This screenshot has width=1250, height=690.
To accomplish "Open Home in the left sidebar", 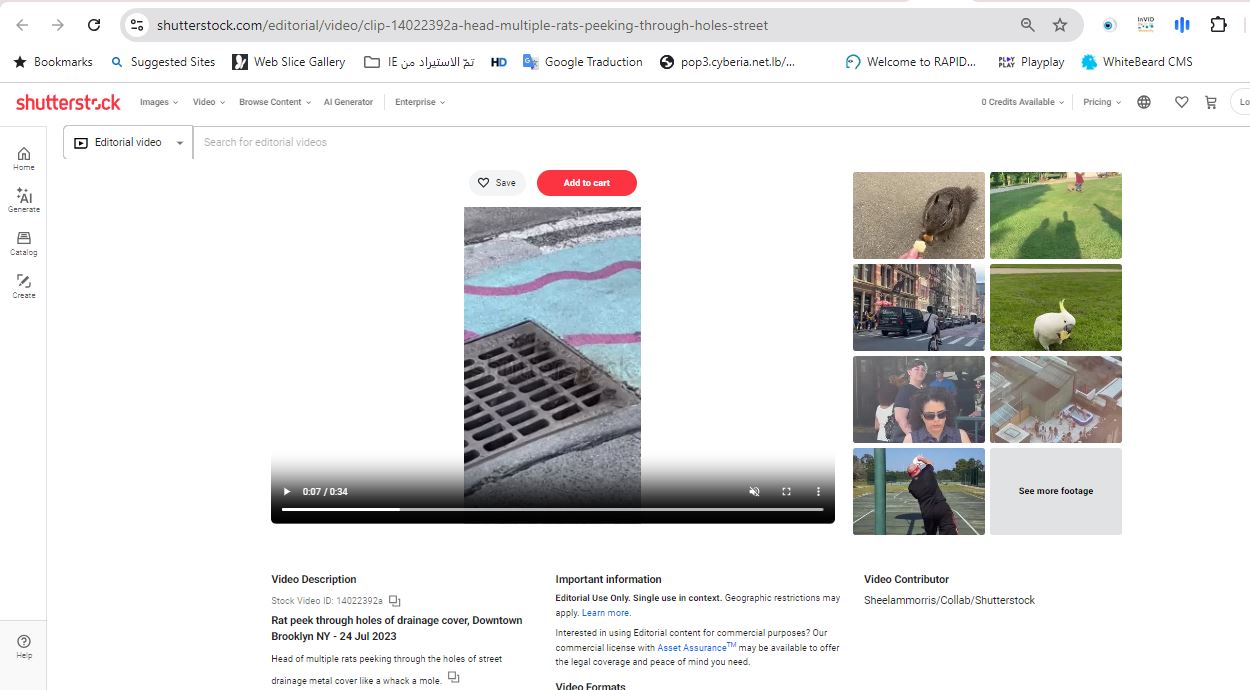I will click(x=24, y=158).
